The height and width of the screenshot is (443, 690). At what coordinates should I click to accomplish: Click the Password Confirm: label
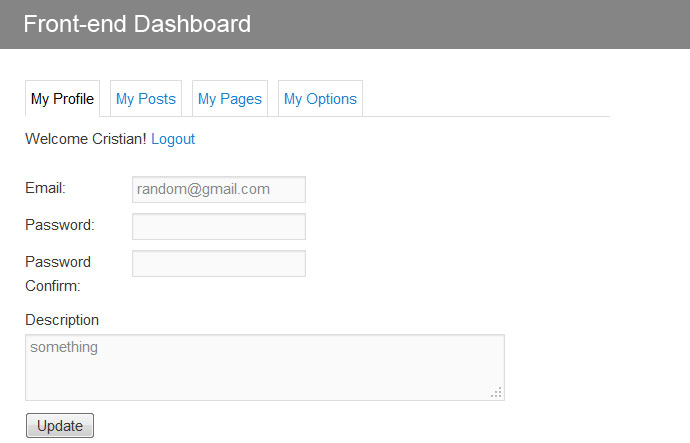(58, 274)
